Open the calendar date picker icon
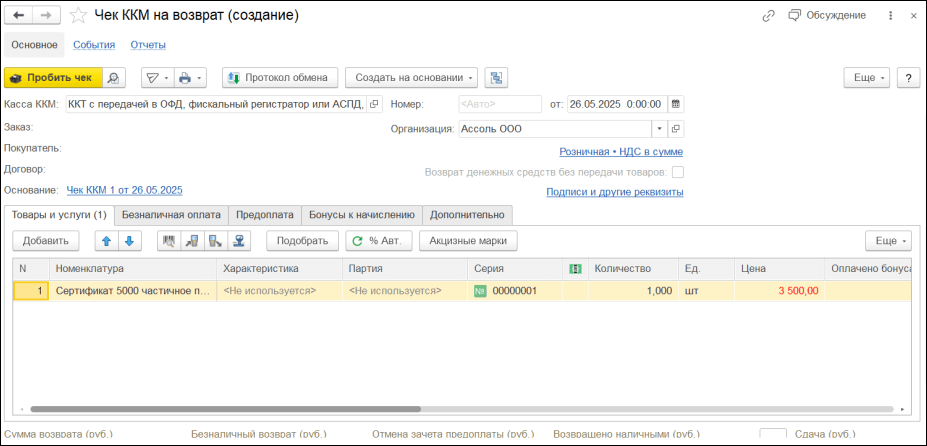 point(676,104)
